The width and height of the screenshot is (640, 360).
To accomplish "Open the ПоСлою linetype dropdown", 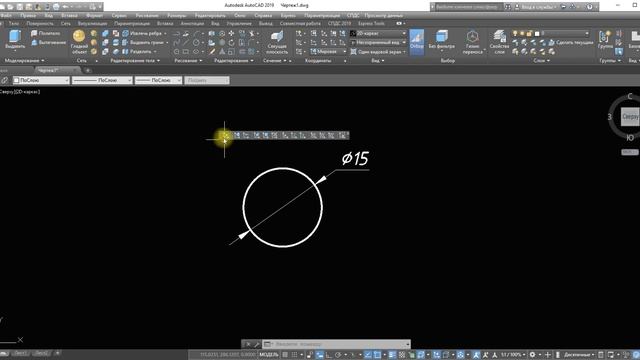I will [102, 80].
